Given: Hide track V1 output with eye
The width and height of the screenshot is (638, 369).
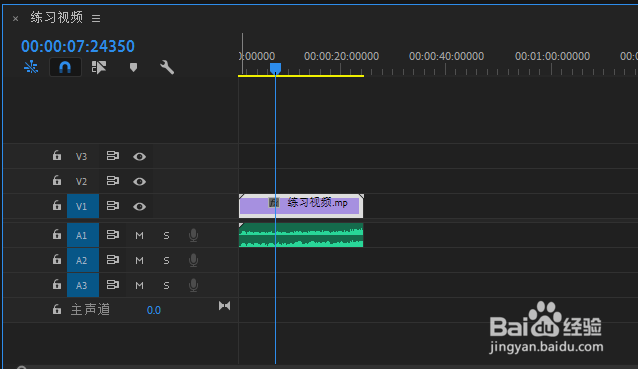Looking at the screenshot, I should pos(139,207).
